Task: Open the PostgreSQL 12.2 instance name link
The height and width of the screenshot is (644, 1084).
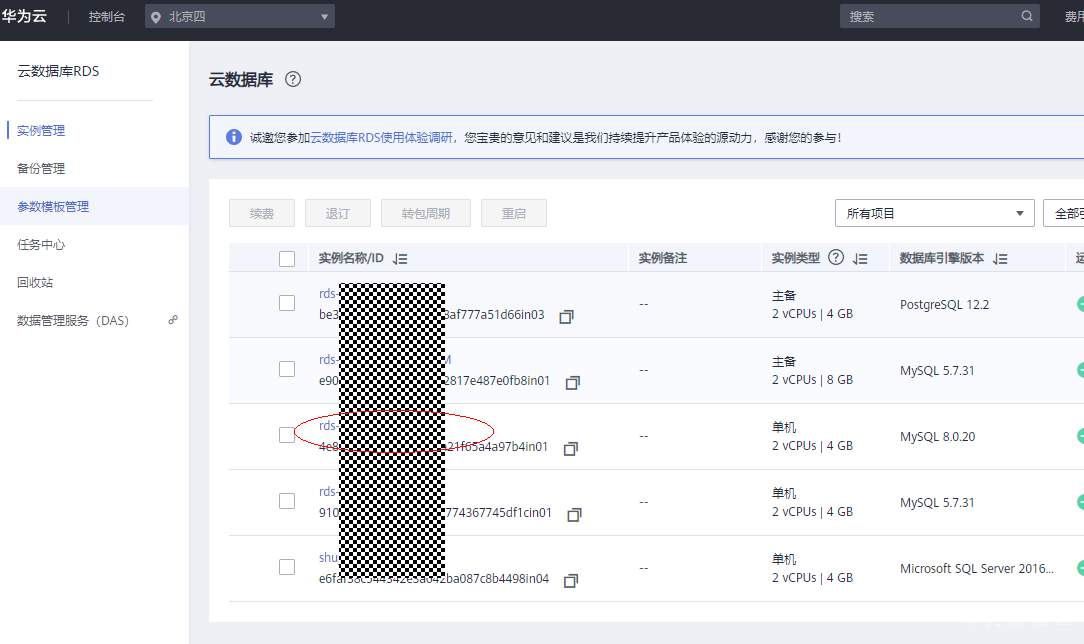Action: 328,294
